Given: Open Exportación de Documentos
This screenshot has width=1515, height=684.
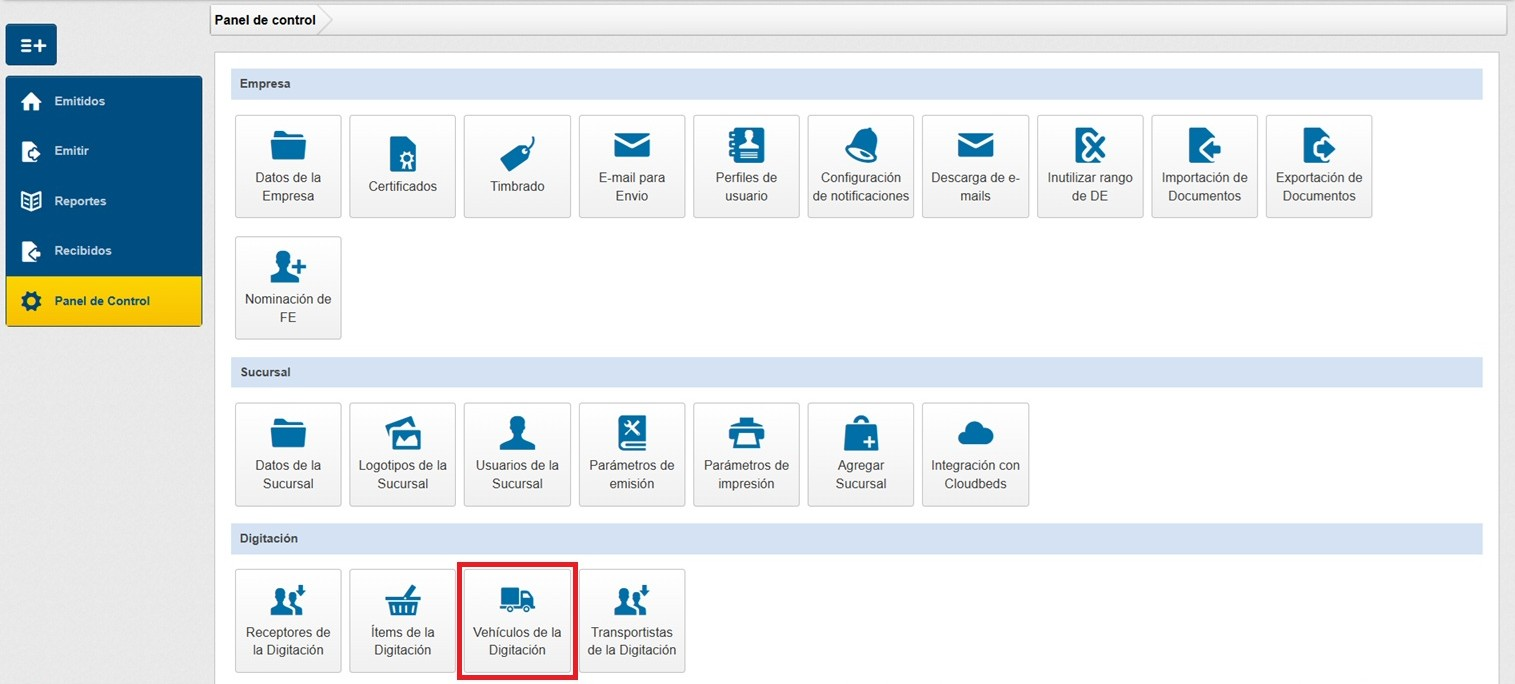Looking at the screenshot, I should coord(1319,166).
